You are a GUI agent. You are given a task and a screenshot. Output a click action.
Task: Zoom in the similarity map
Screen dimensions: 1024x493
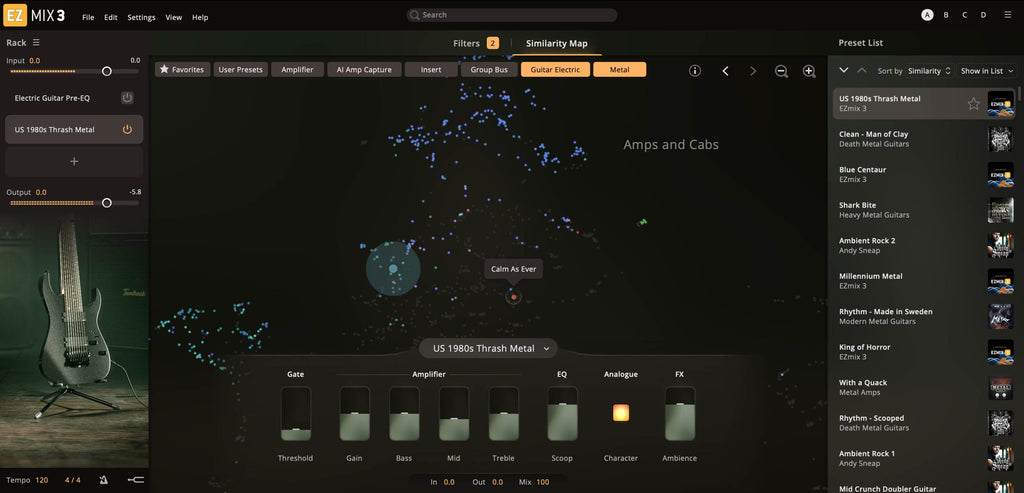pyautogui.click(x=809, y=71)
